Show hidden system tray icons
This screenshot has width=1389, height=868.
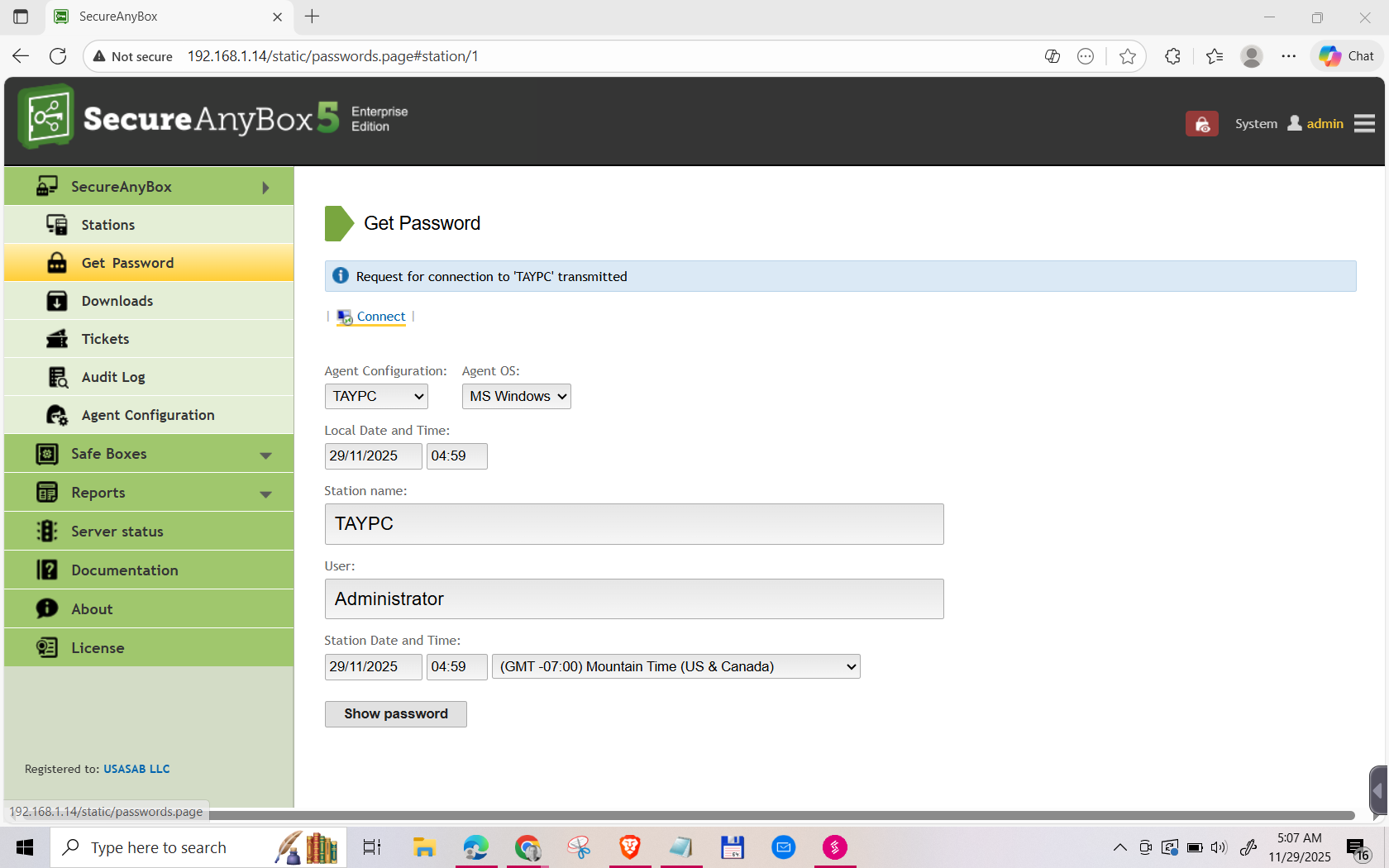pos(1119,847)
